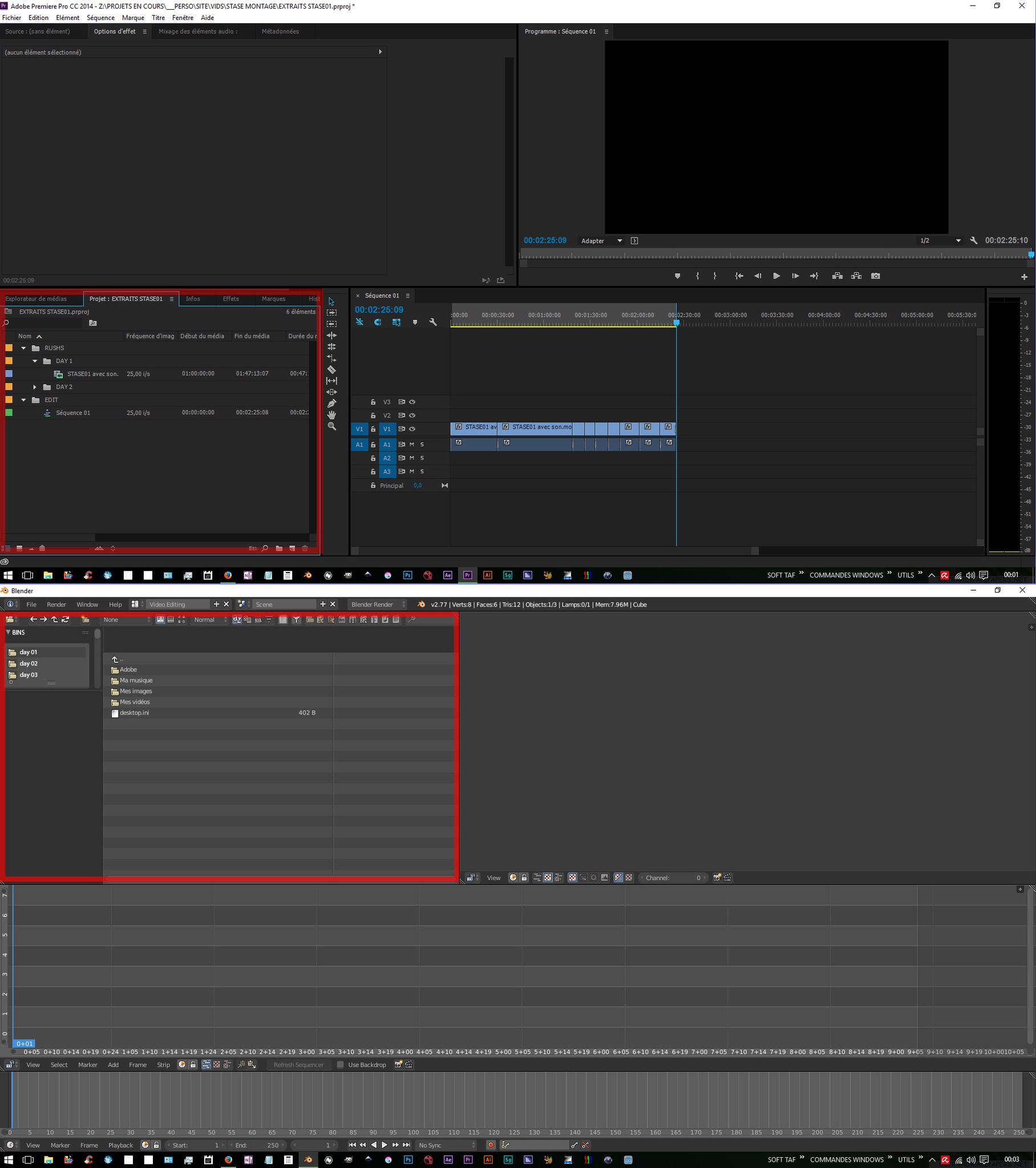
Task: Open timeline display settings wrench
Action: coord(433,322)
